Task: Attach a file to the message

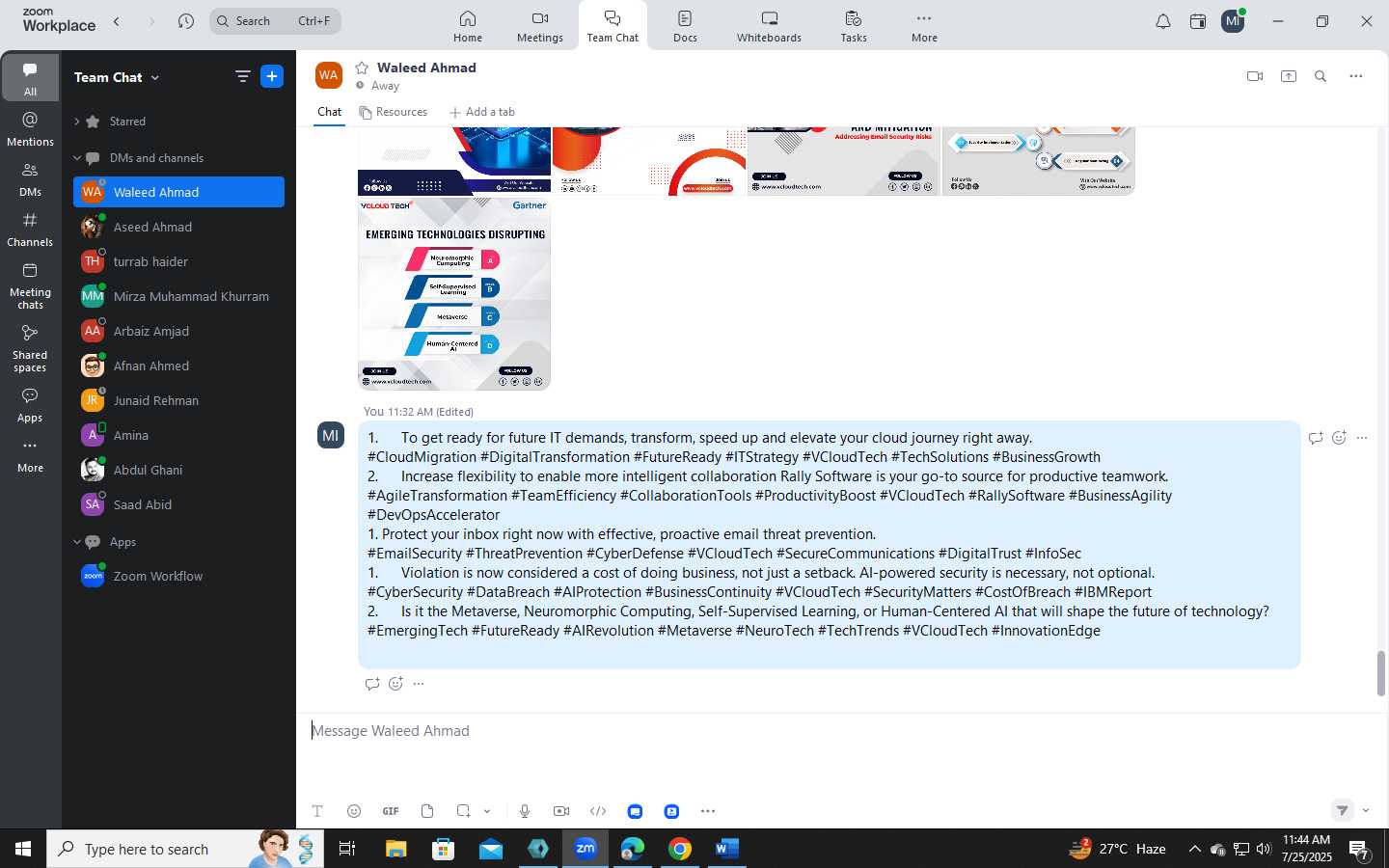Action: 427,811
